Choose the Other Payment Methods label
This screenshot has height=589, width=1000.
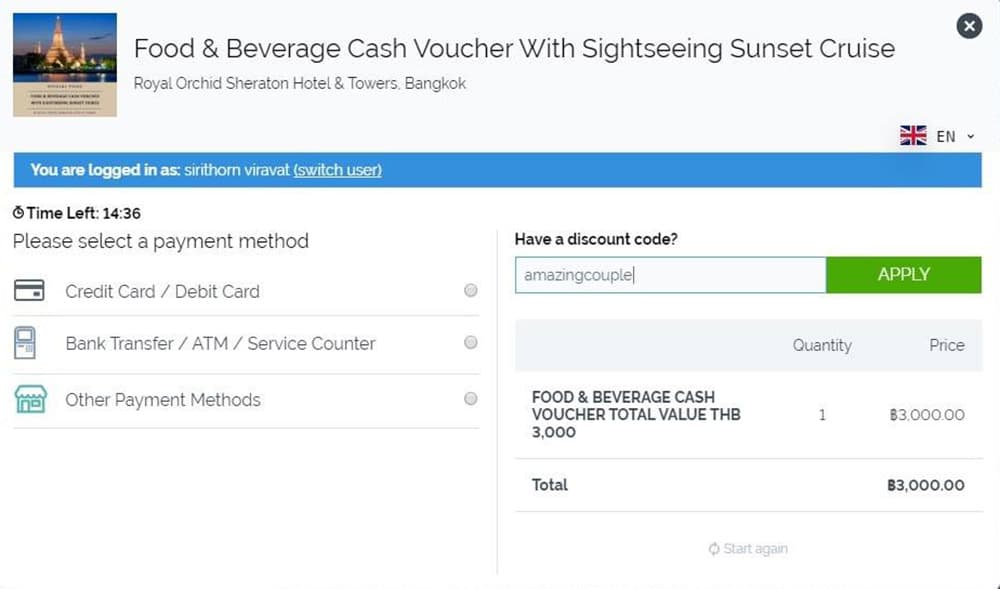click(x=163, y=400)
